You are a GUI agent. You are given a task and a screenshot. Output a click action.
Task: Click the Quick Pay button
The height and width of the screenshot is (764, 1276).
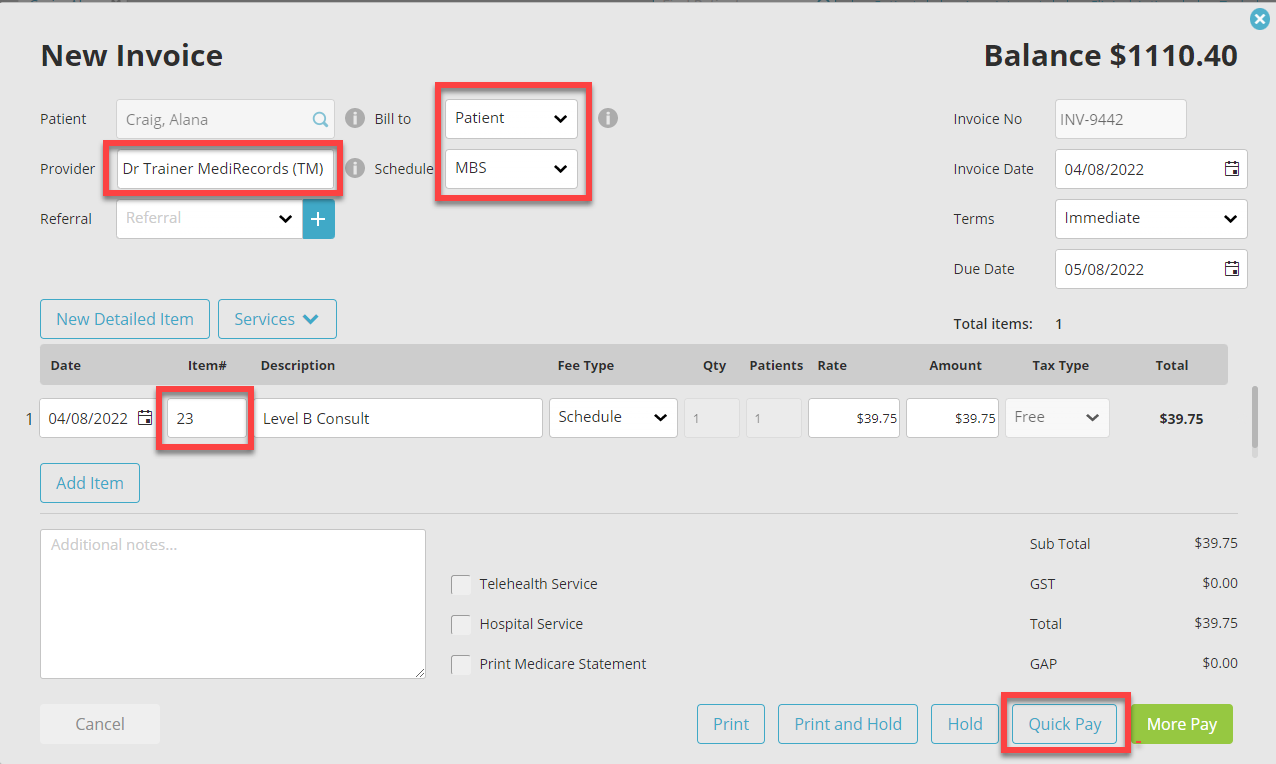point(1065,724)
